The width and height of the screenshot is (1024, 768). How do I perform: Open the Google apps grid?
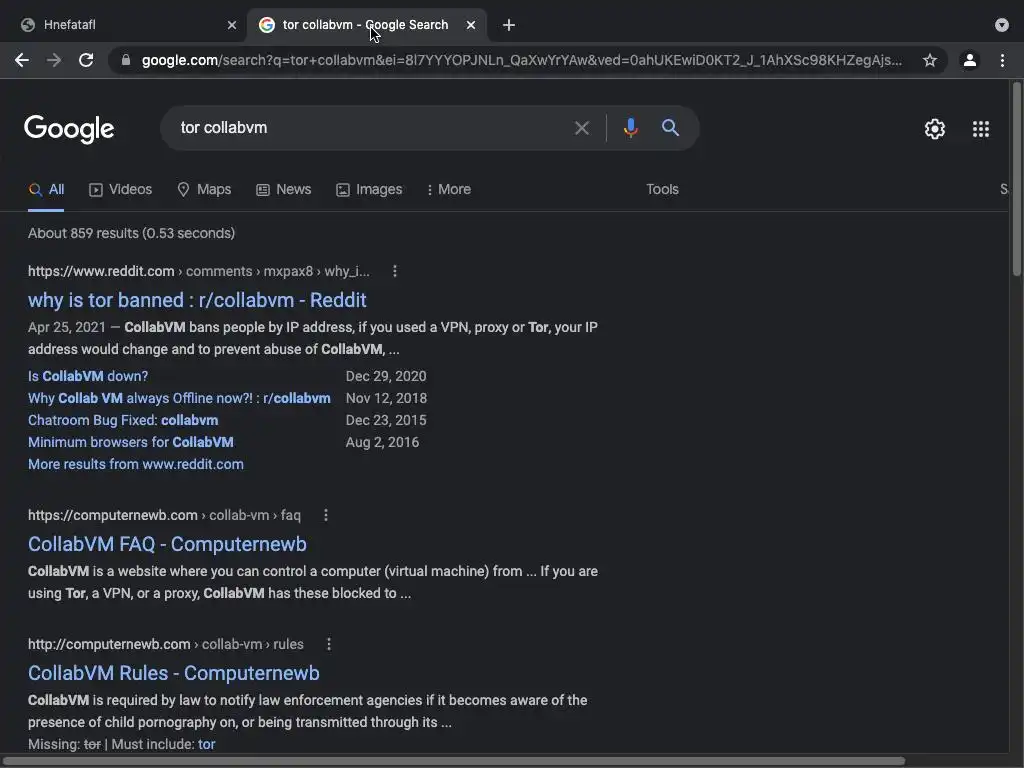click(x=981, y=129)
